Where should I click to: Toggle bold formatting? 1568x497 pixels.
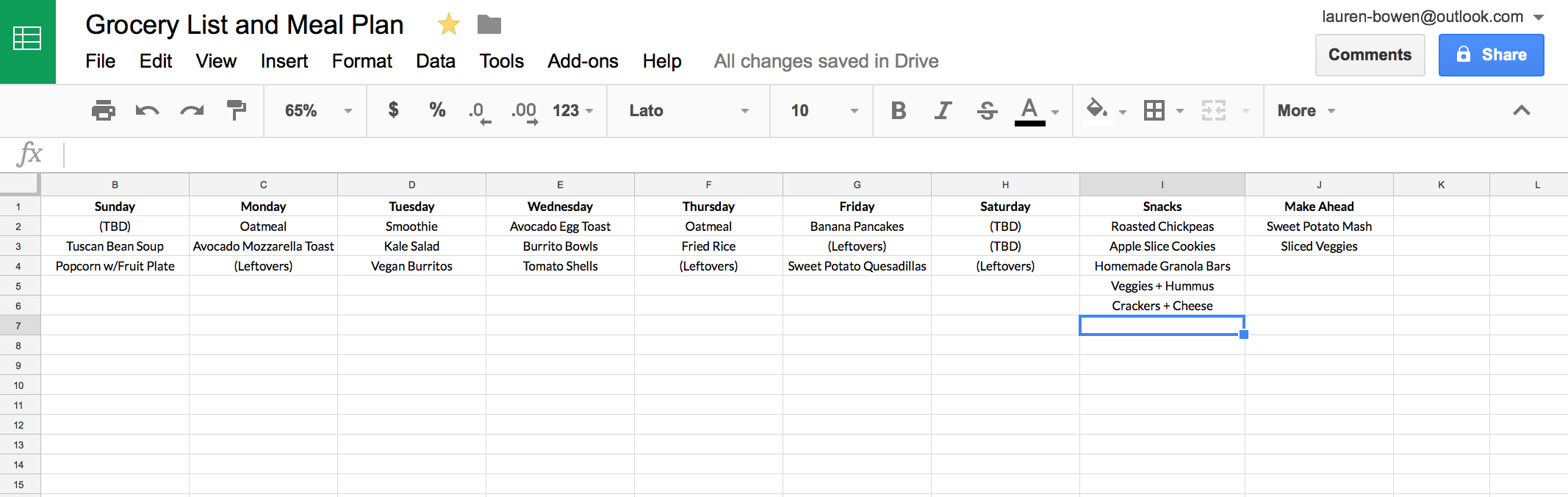click(898, 110)
